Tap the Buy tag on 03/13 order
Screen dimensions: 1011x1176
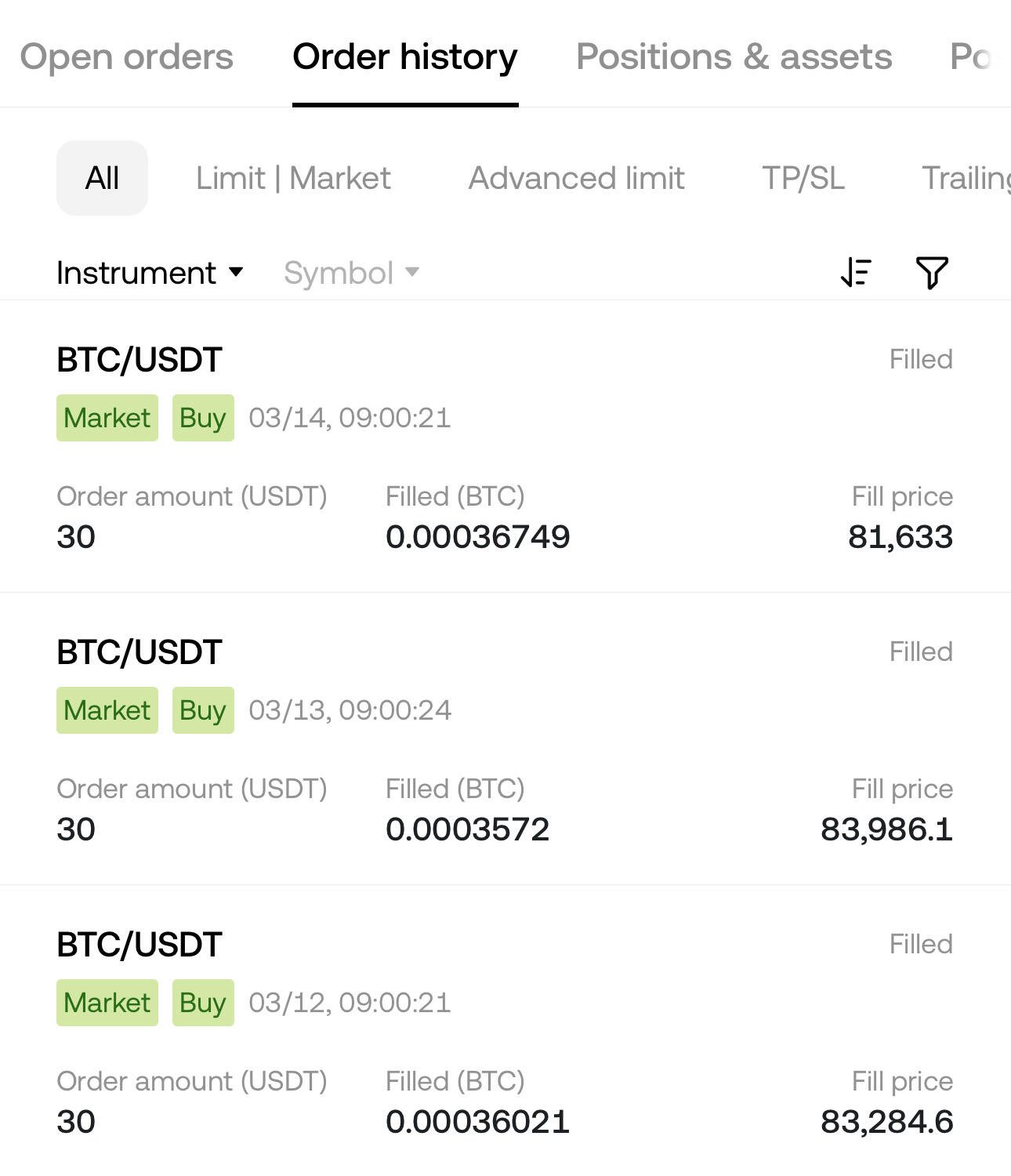[203, 710]
